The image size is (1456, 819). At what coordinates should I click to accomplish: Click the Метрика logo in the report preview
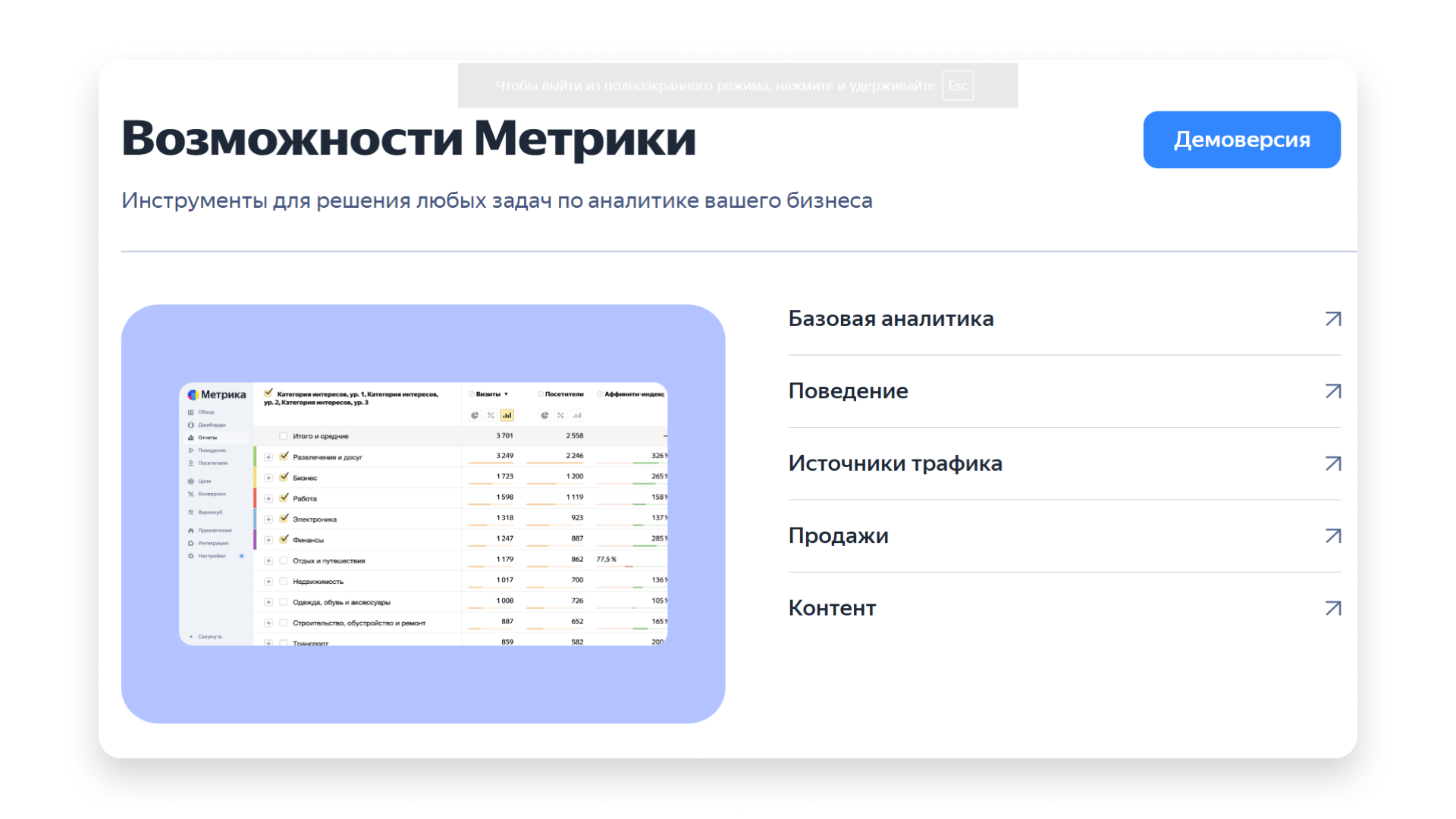pos(217,394)
